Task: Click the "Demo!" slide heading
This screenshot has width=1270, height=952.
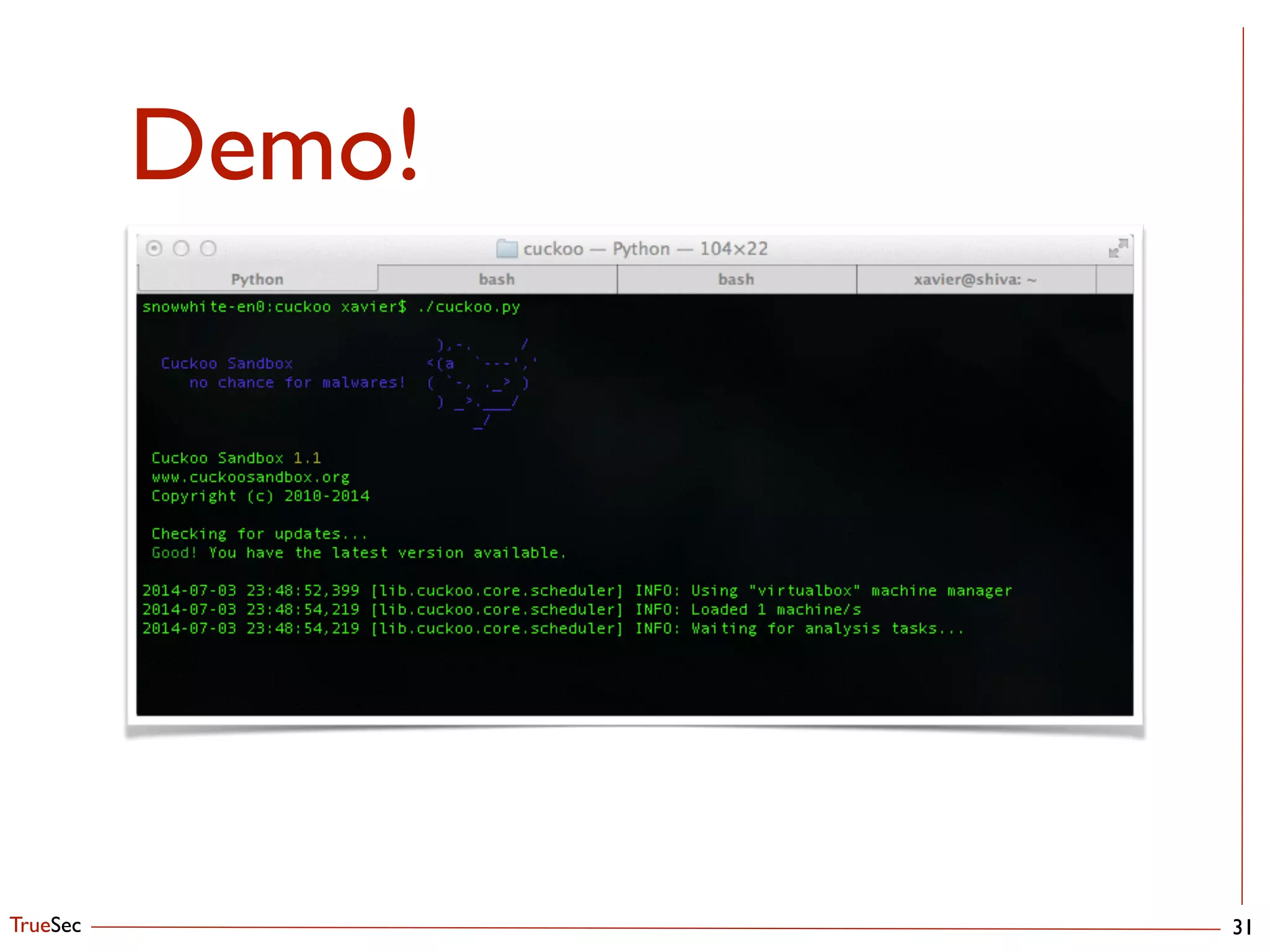Action: [277, 146]
